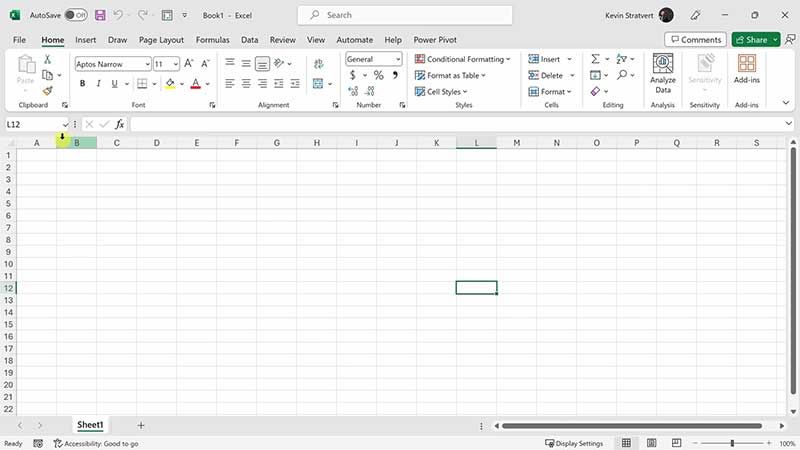This screenshot has width=800, height=450.
Task: Switch to Normal view in status bar
Action: click(x=626, y=443)
